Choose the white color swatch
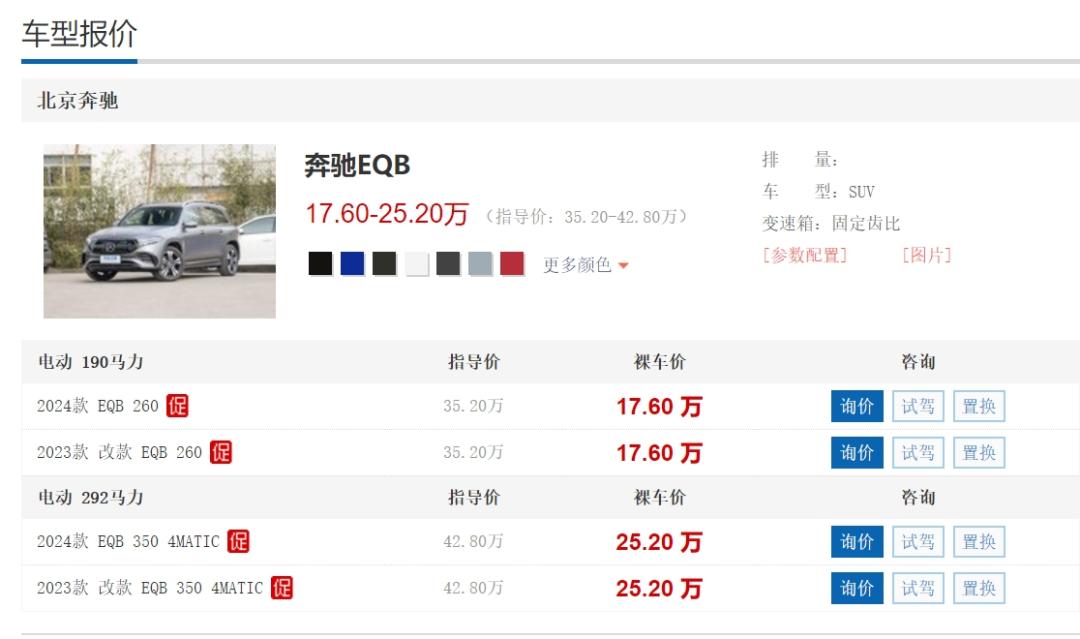Image resolution: width=1080 pixels, height=639 pixels. click(x=417, y=264)
